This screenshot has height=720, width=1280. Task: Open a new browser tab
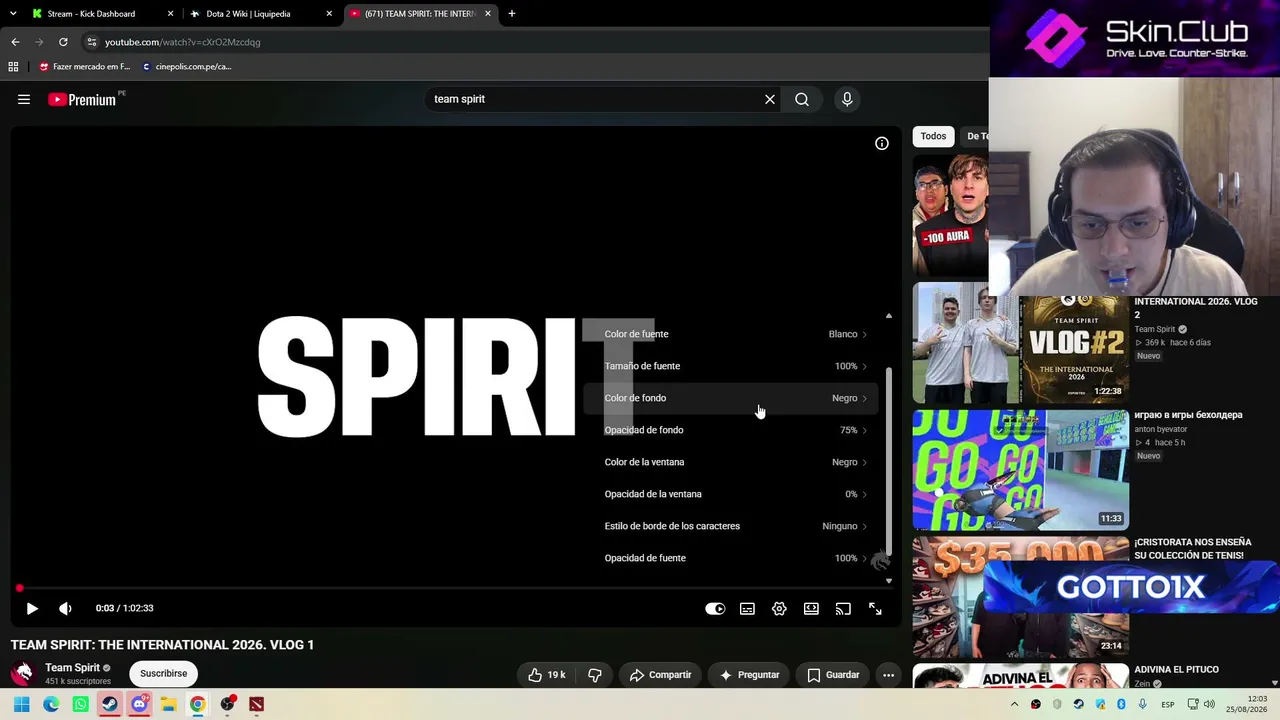coord(512,14)
